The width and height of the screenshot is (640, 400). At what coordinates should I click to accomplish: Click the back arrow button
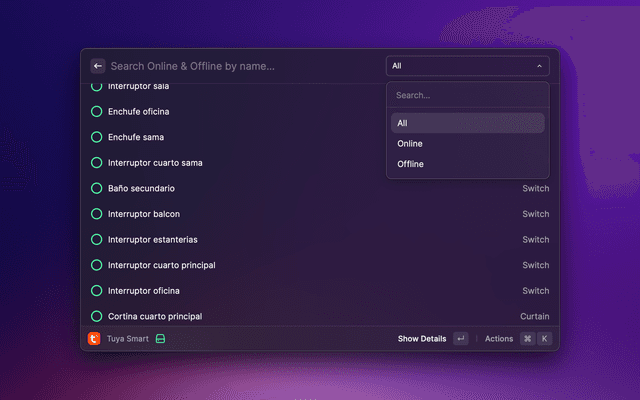pos(98,66)
